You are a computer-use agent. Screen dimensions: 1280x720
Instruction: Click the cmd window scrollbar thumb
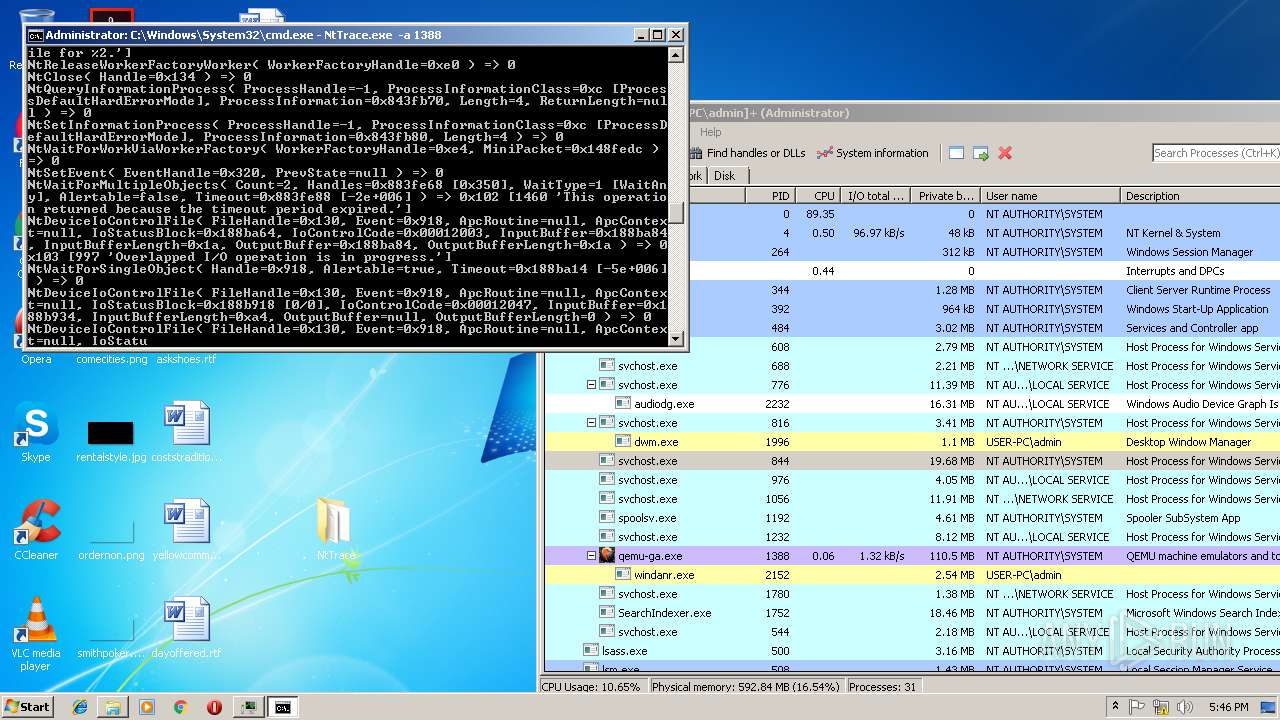click(676, 213)
